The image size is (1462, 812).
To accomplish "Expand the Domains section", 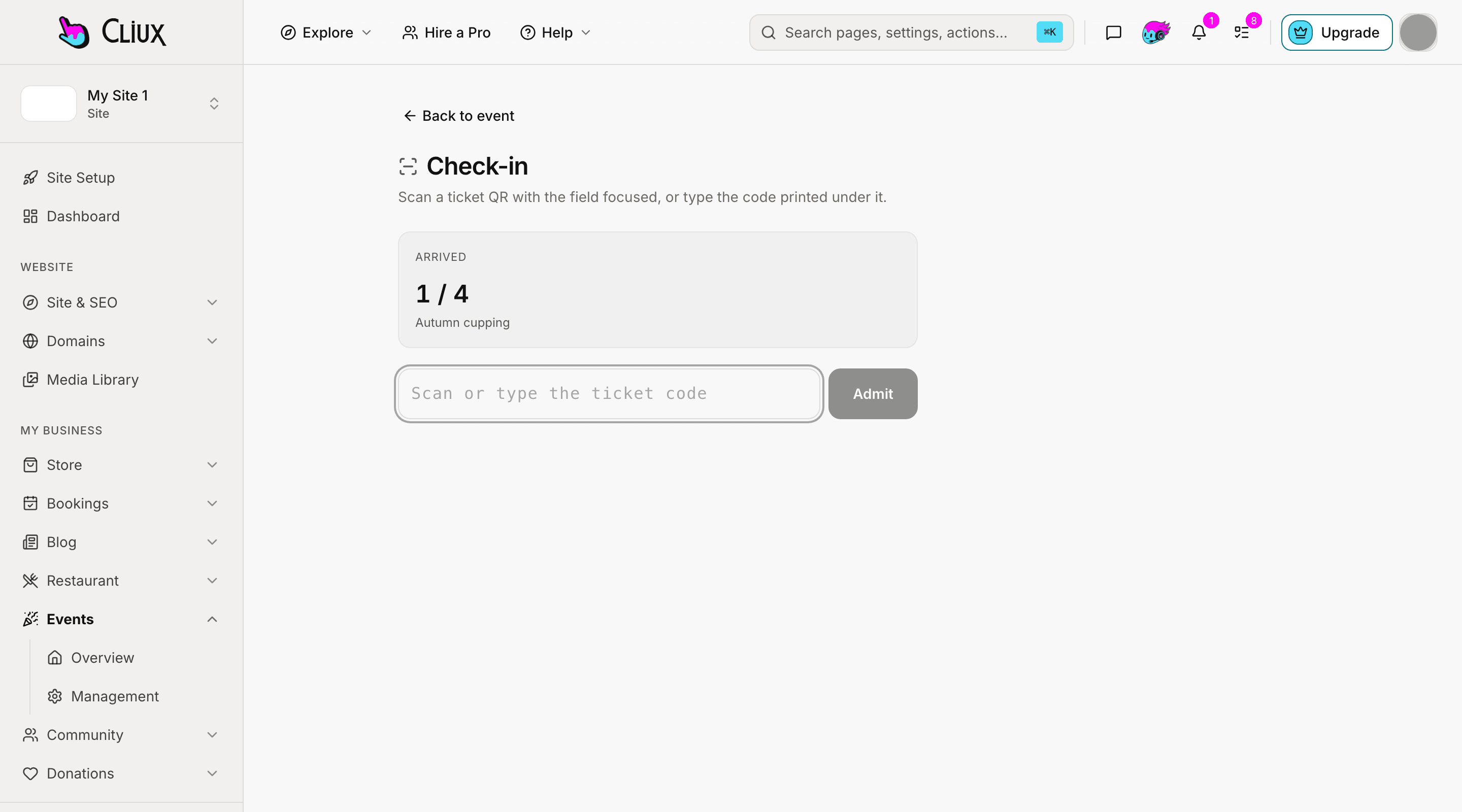I will pyautogui.click(x=121, y=341).
